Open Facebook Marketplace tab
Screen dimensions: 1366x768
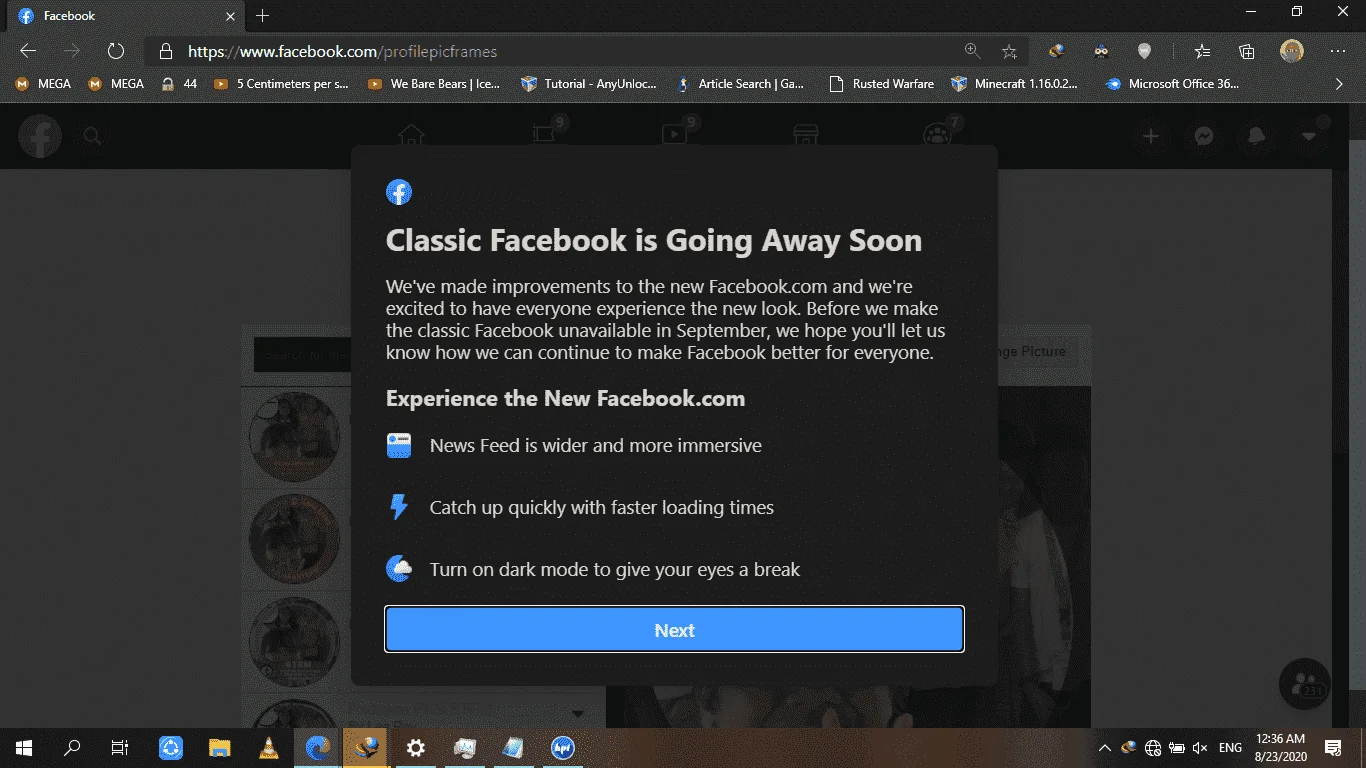pyautogui.click(x=806, y=136)
